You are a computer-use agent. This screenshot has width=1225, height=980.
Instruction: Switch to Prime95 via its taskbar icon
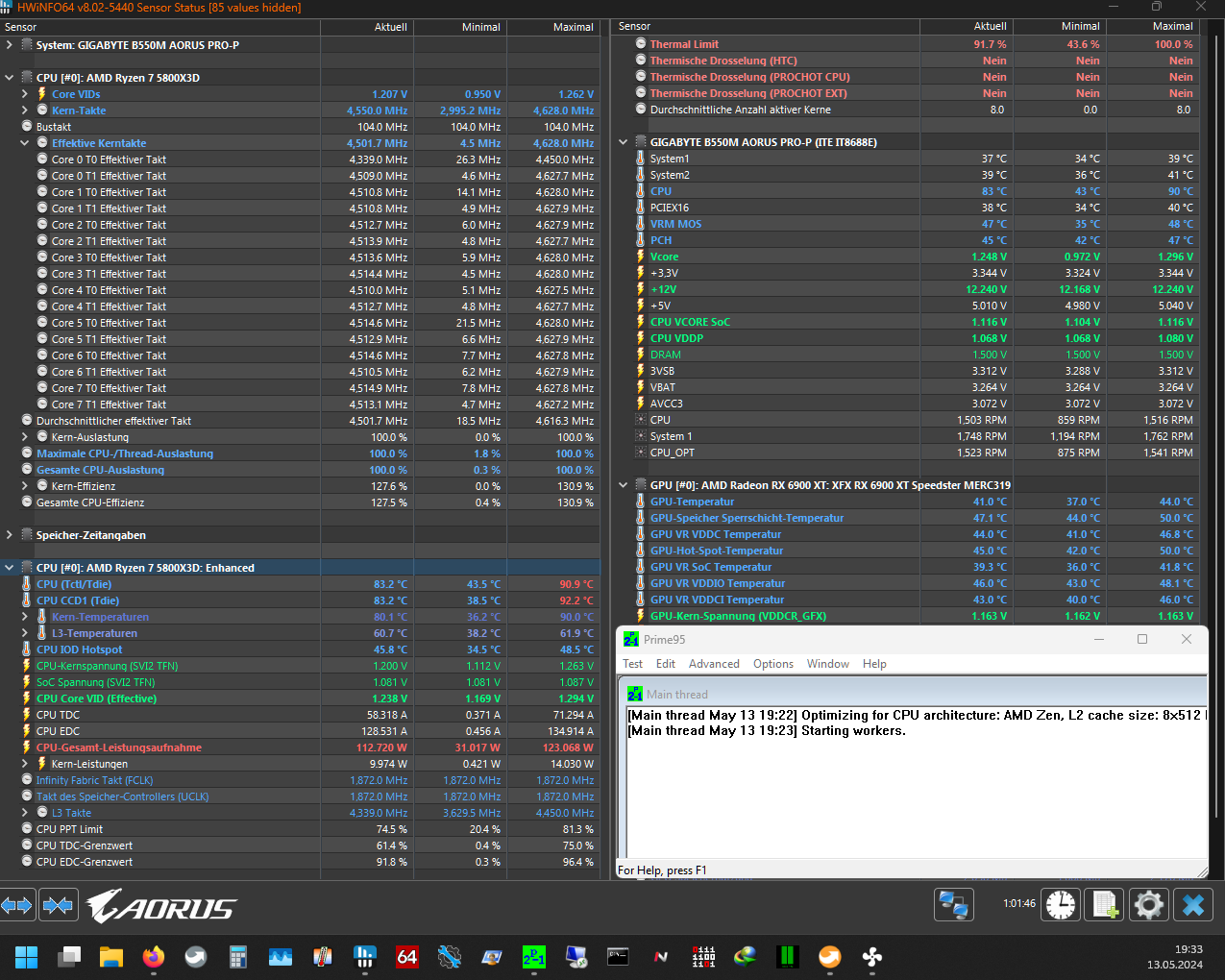coord(534,957)
